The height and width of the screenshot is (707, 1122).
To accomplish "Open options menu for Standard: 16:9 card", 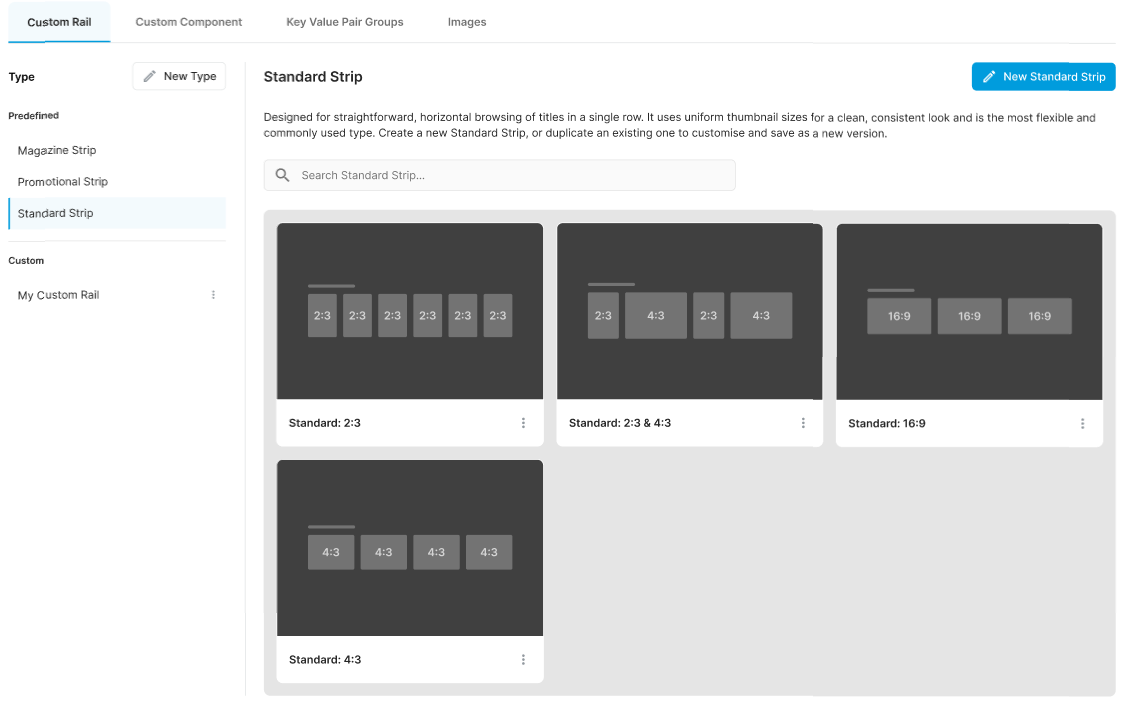I will [x=1082, y=424].
